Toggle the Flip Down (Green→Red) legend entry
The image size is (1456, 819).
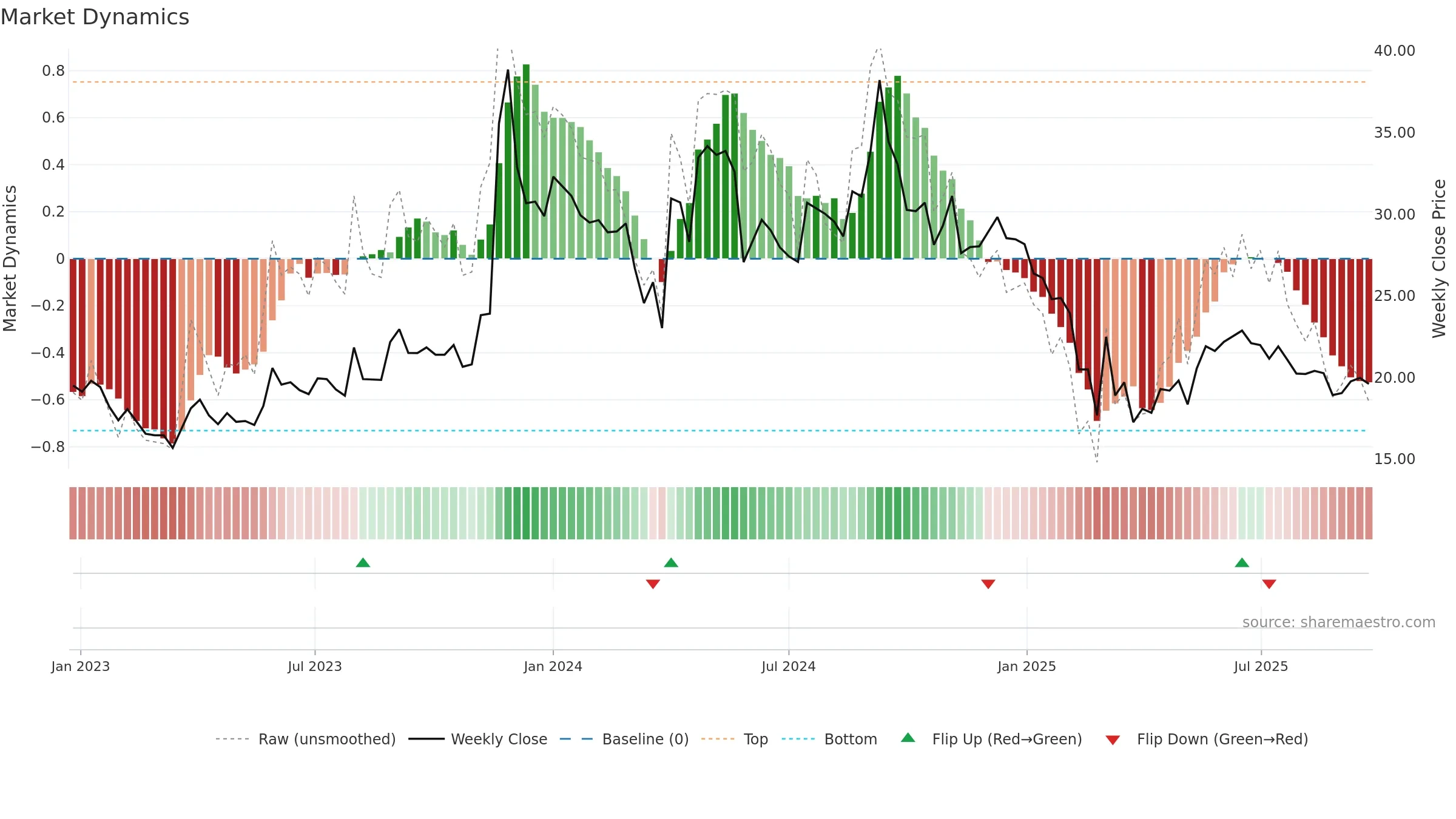(x=1206, y=739)
